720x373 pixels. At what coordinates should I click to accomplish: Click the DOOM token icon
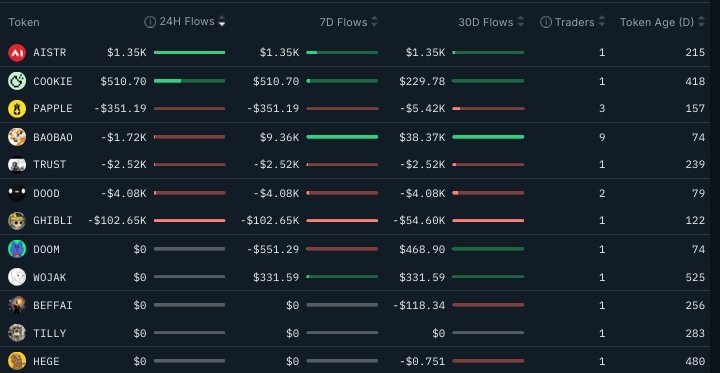click(x=17, y=249)
